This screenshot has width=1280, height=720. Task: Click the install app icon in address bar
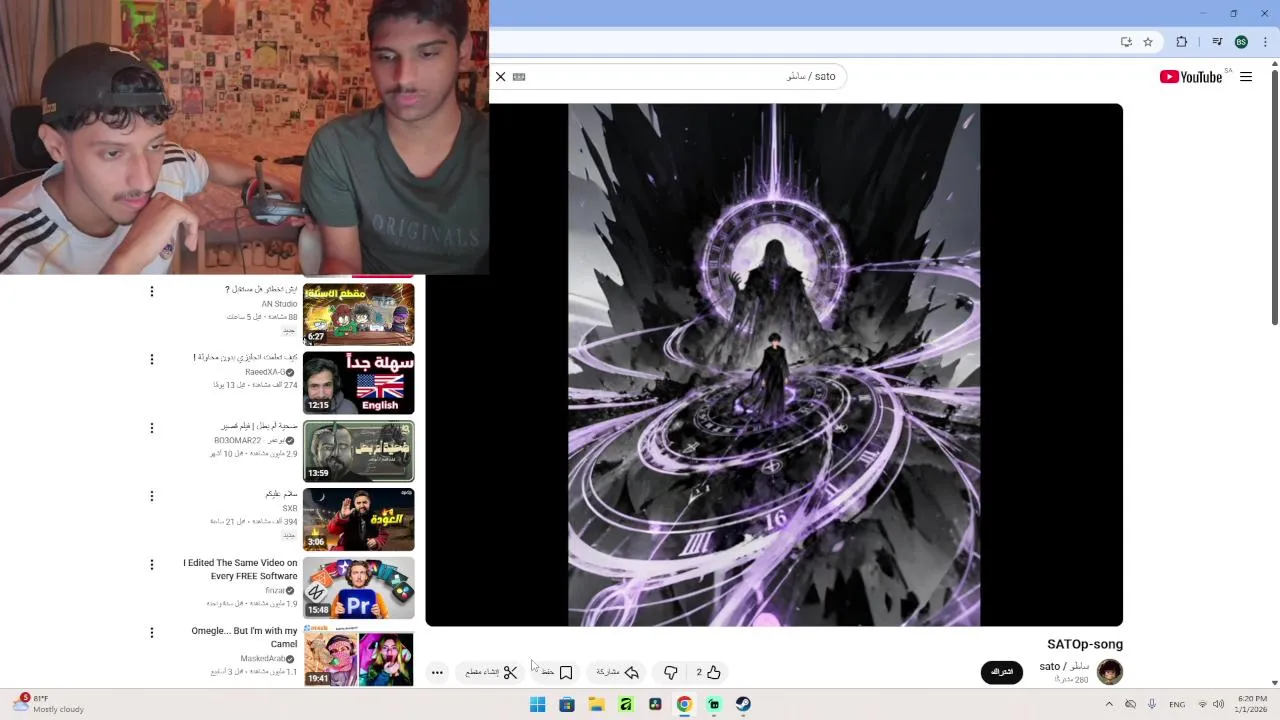[x=1126, y=42]
